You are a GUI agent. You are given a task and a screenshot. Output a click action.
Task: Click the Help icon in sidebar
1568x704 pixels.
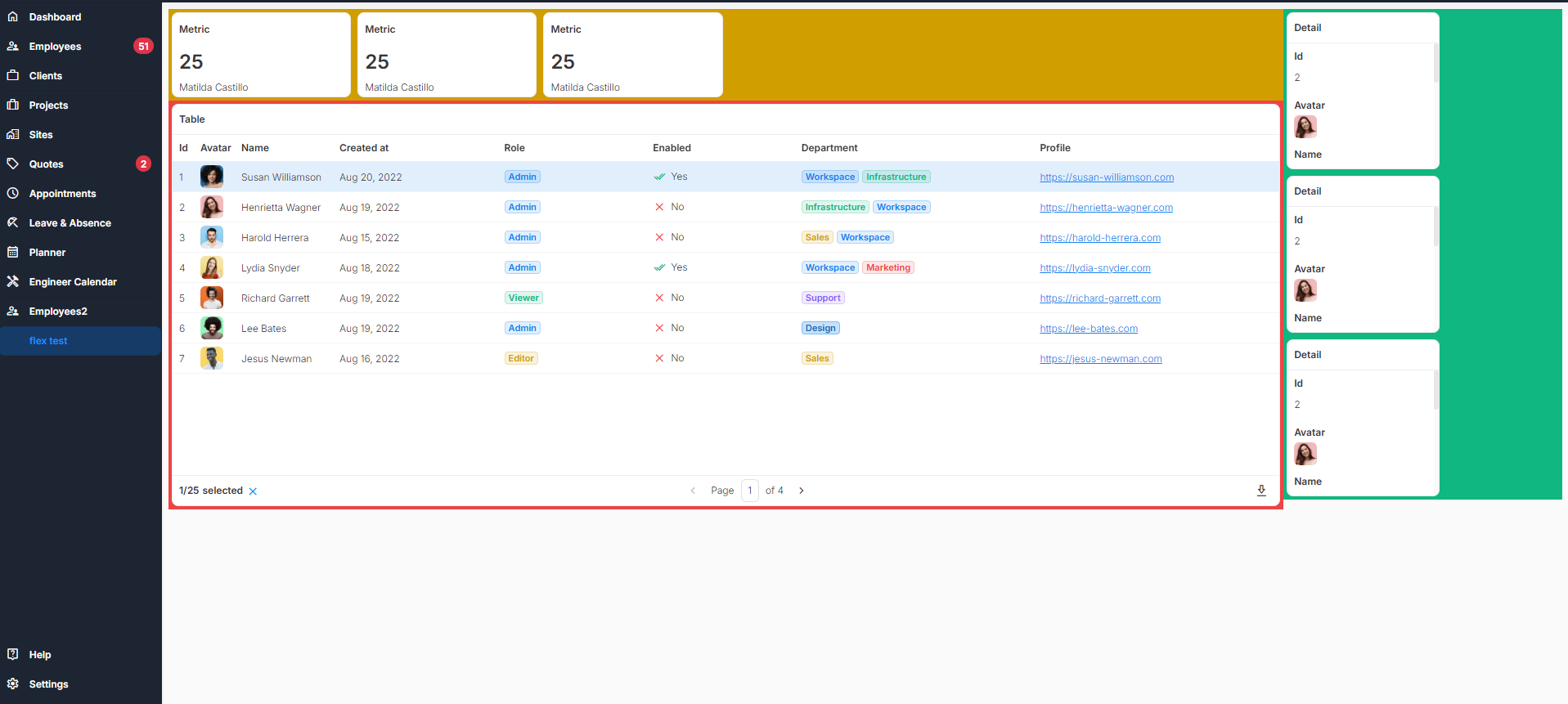click(13, 654)
